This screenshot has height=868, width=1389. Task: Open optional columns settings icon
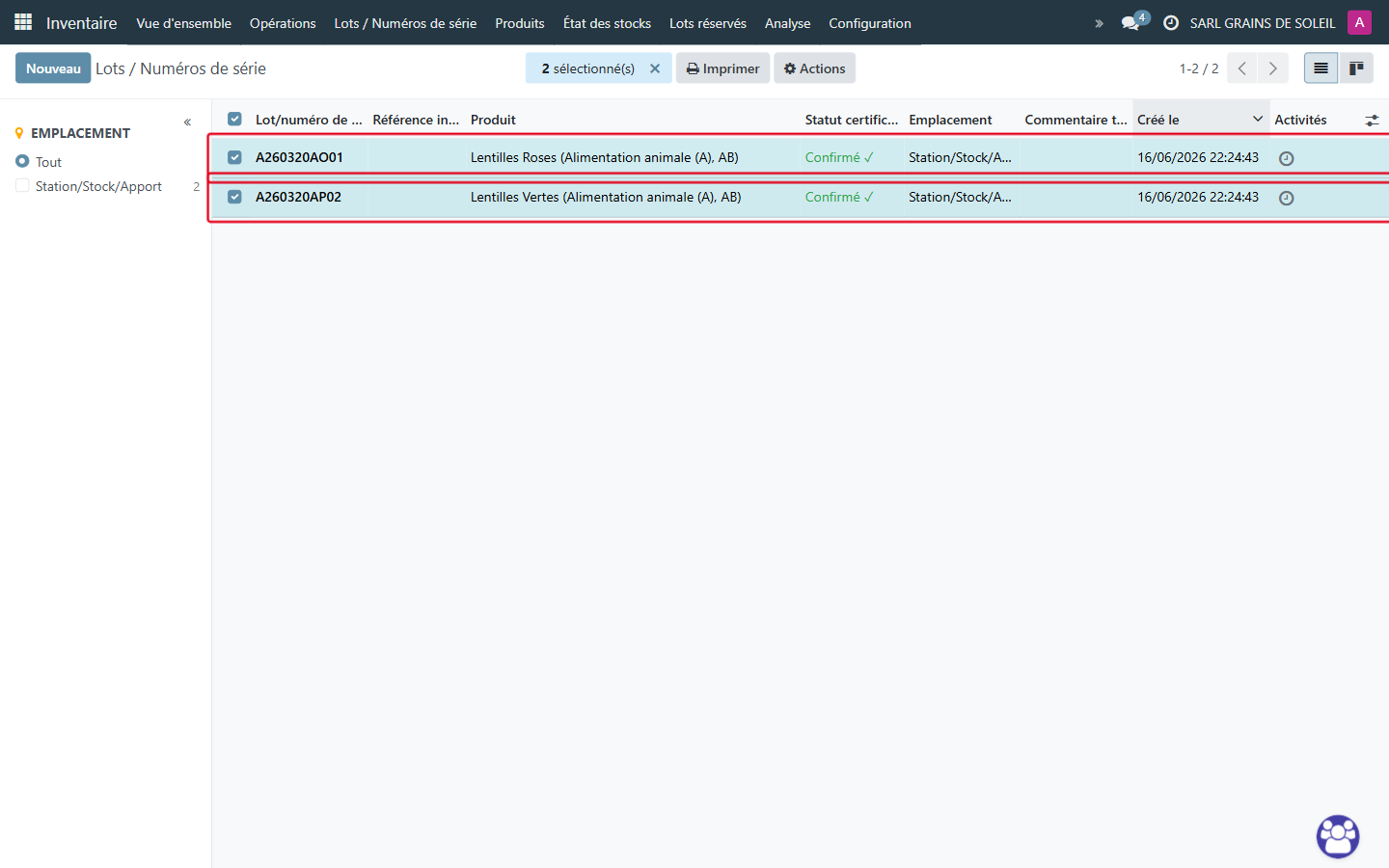[x=1372, y=121]
